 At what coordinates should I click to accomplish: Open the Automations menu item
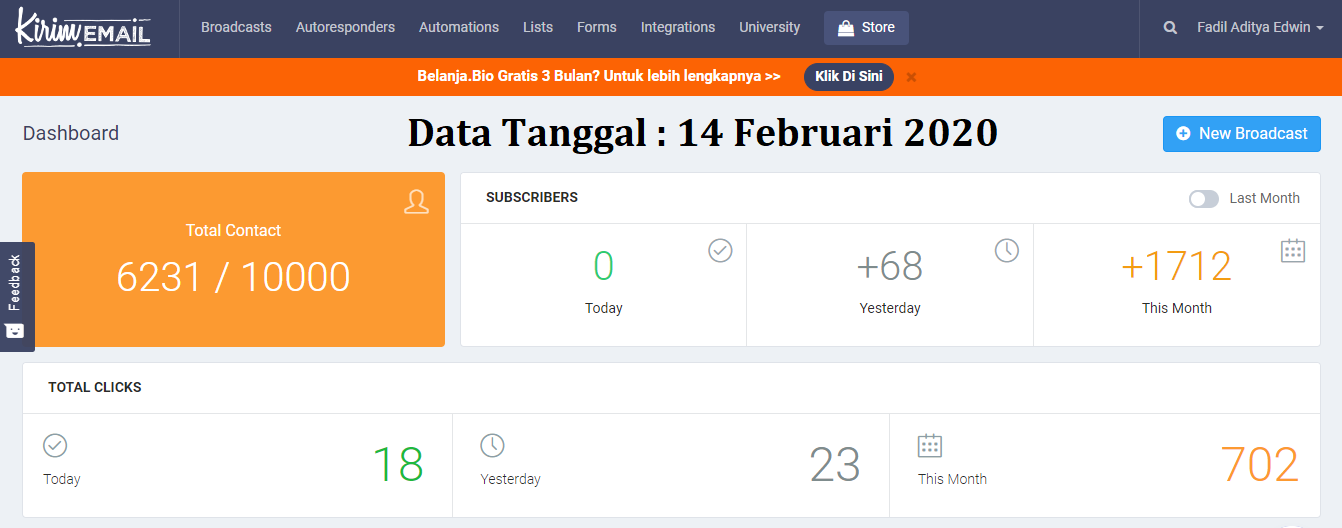[459, 28]
